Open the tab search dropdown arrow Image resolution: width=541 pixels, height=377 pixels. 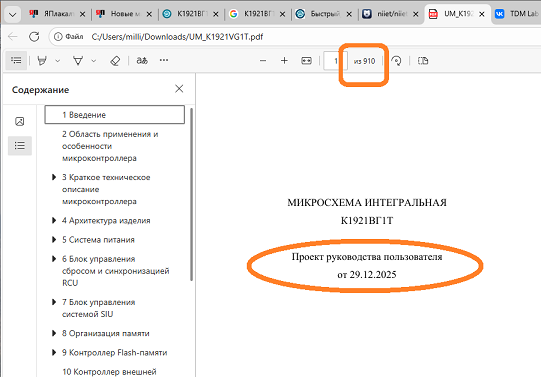12,14
